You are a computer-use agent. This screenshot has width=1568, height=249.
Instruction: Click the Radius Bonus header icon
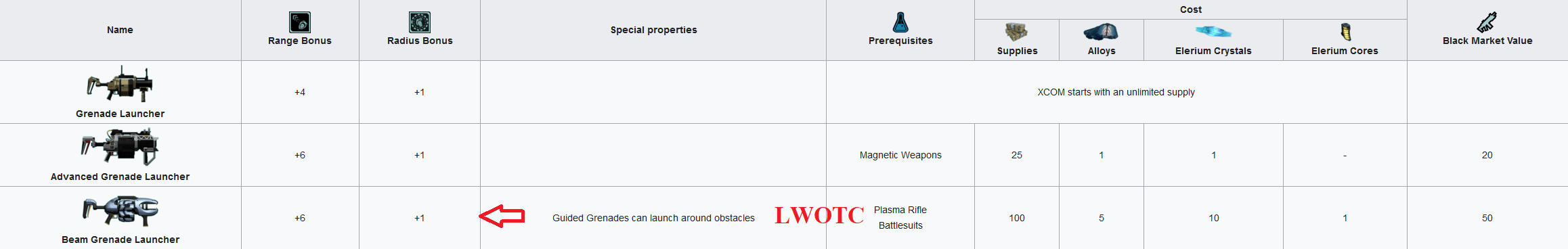coord(420,22)
